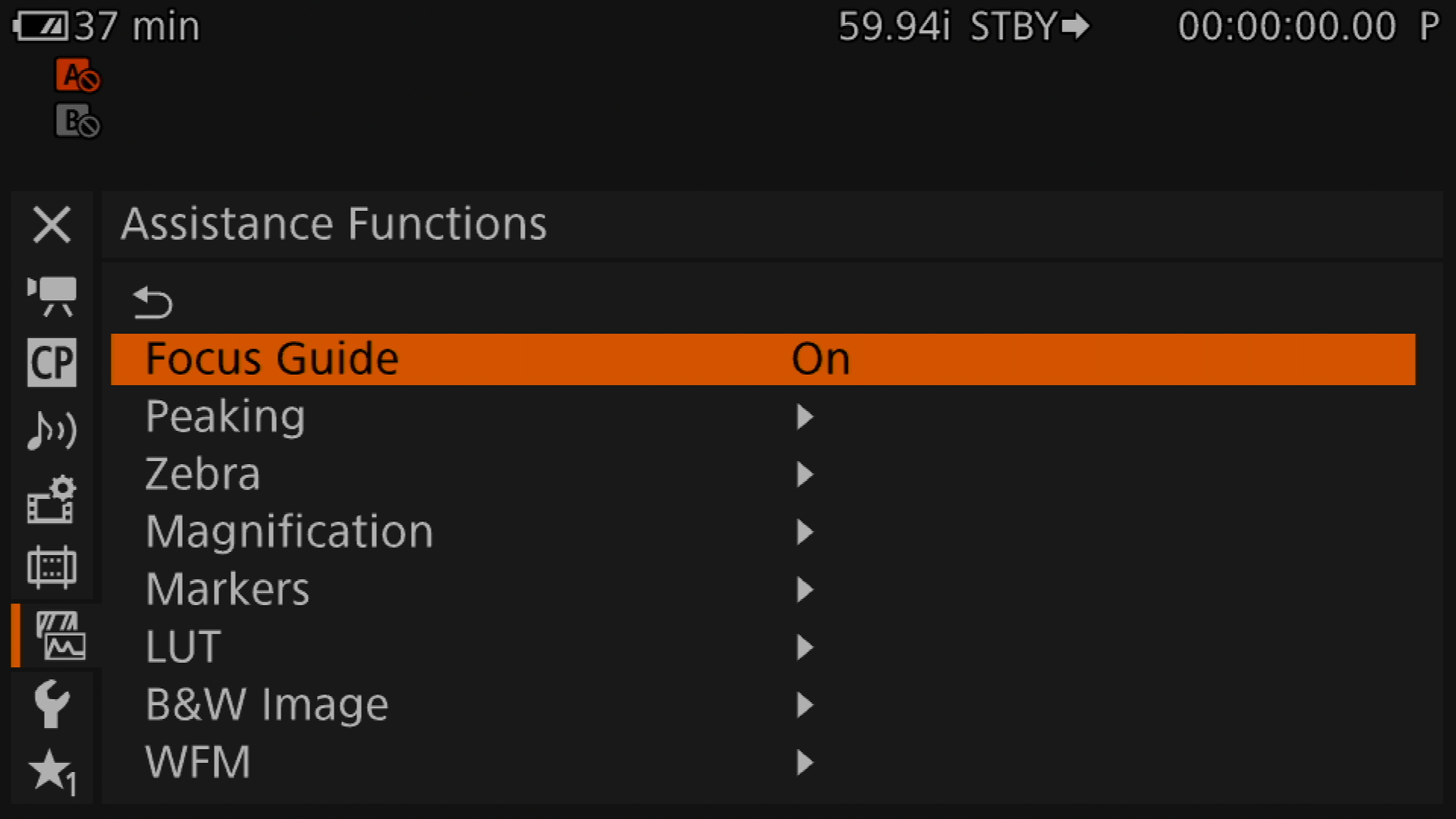Image resolution: width=1456 pixels, height=819 pixels.
Task: Expand the Zebra submenu arrow
Action: pyautogui.click(x=804, y=474)
